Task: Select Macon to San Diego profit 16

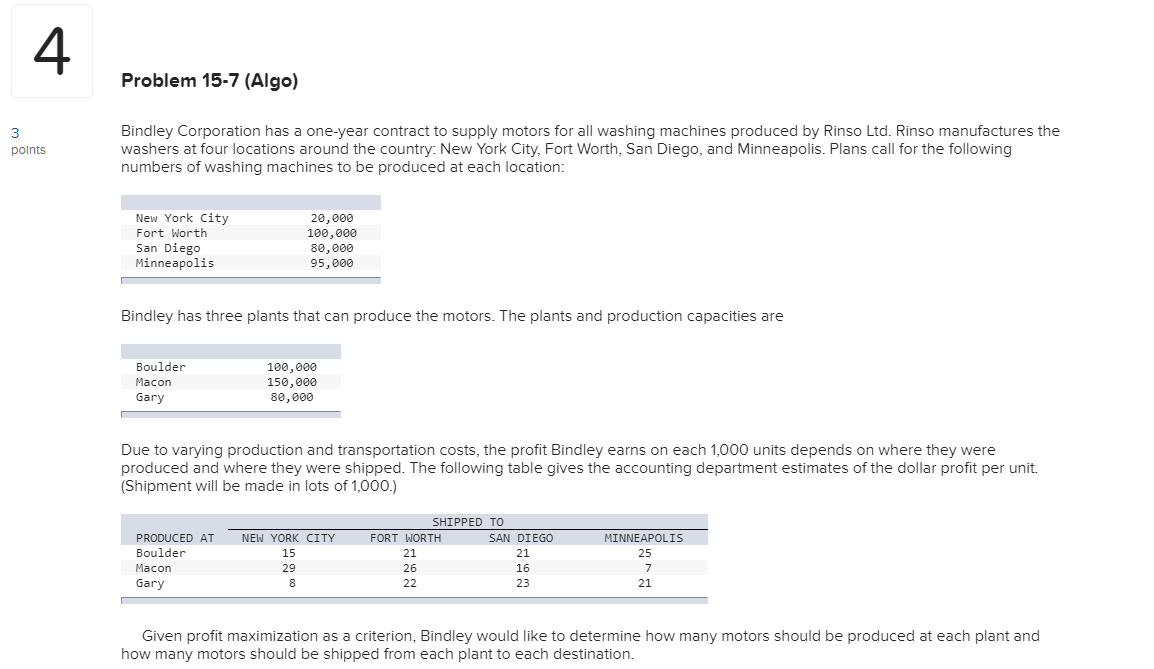Action: pyautogui.click(x=523, y=568)
